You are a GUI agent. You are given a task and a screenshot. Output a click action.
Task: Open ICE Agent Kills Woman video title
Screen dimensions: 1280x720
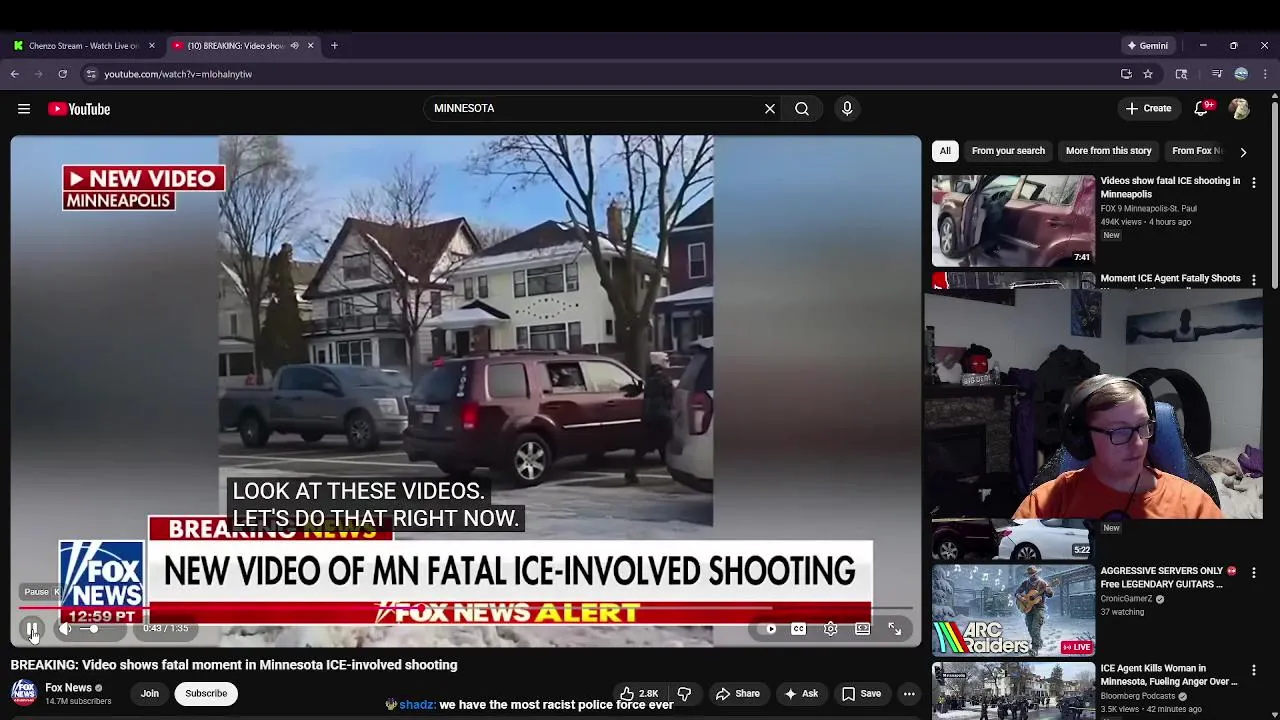tap(1169, 675)
